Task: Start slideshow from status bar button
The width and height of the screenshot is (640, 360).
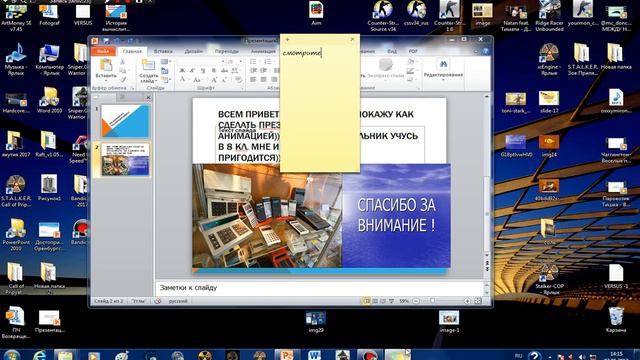Action: click(391, 301)
